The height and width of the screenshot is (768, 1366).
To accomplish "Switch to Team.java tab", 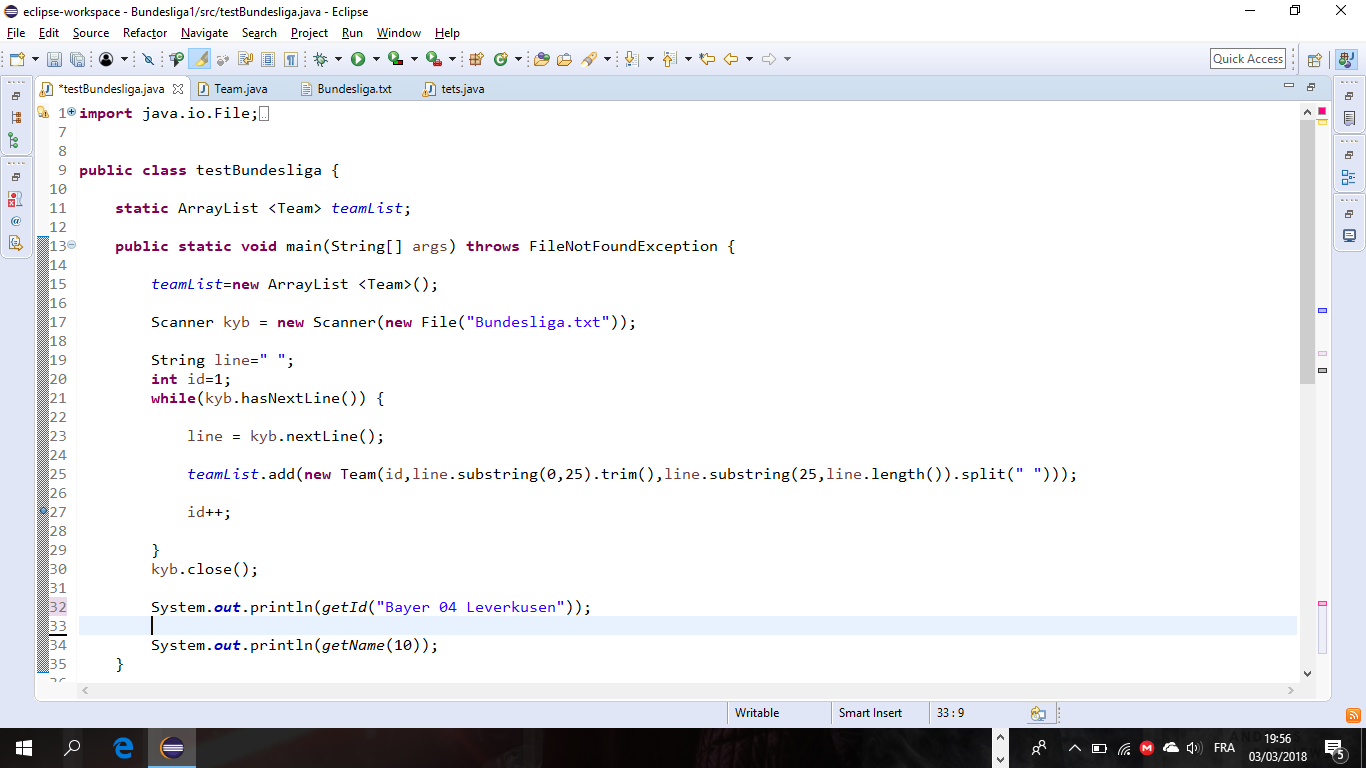I will pyautogui.click(x=241, y=89).
